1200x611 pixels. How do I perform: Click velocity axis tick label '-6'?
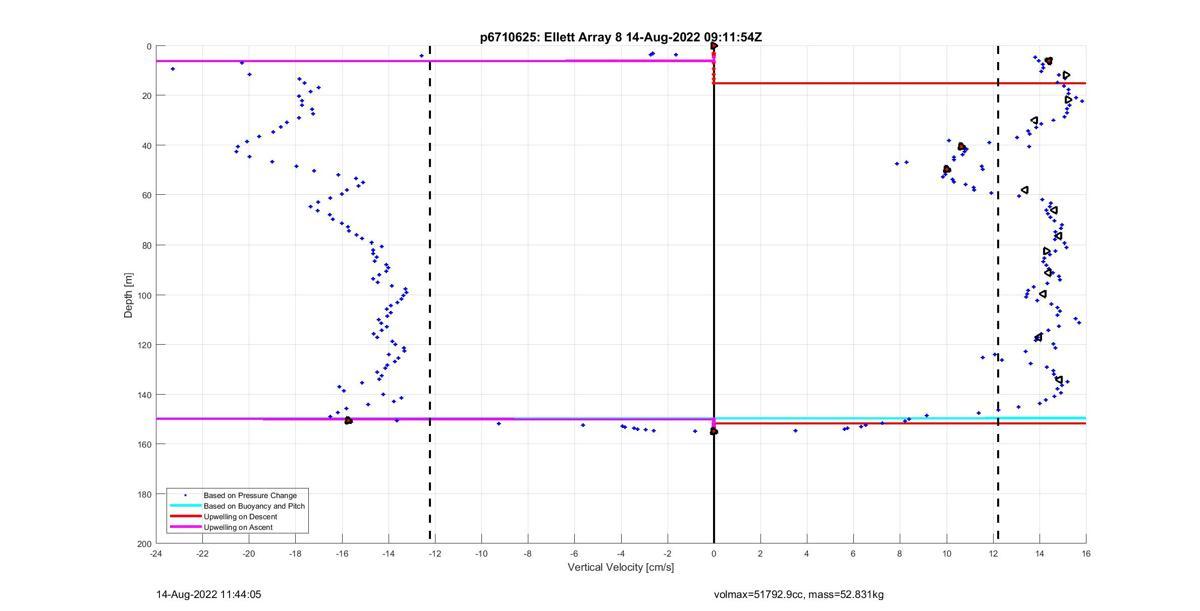pyautogui.click(x=574, y=553)
